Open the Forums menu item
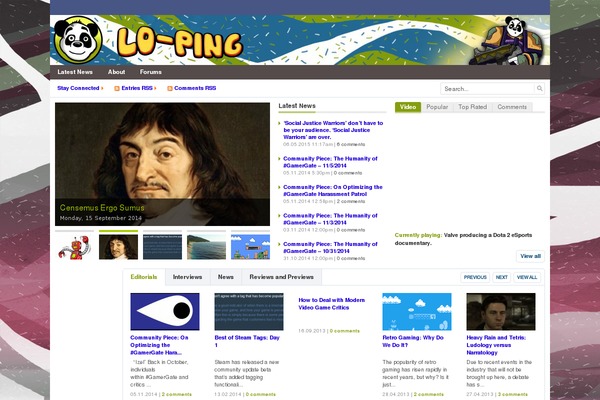The image size is (600, 400). click(x=150, y=72)
